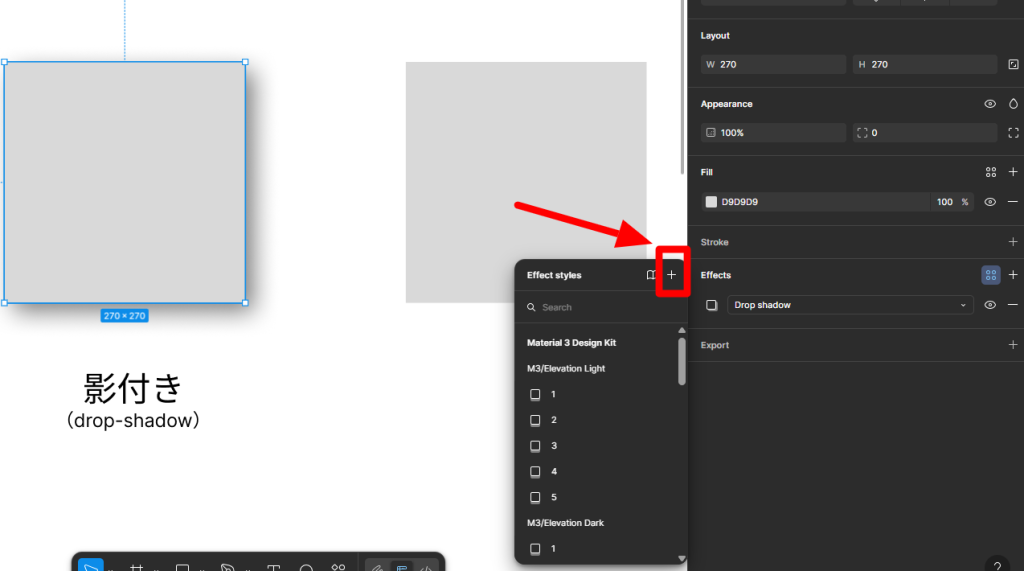Select M3/Elevation Light style 1
This screenshot has width=1024, height=571.
[x=601, y=395]
